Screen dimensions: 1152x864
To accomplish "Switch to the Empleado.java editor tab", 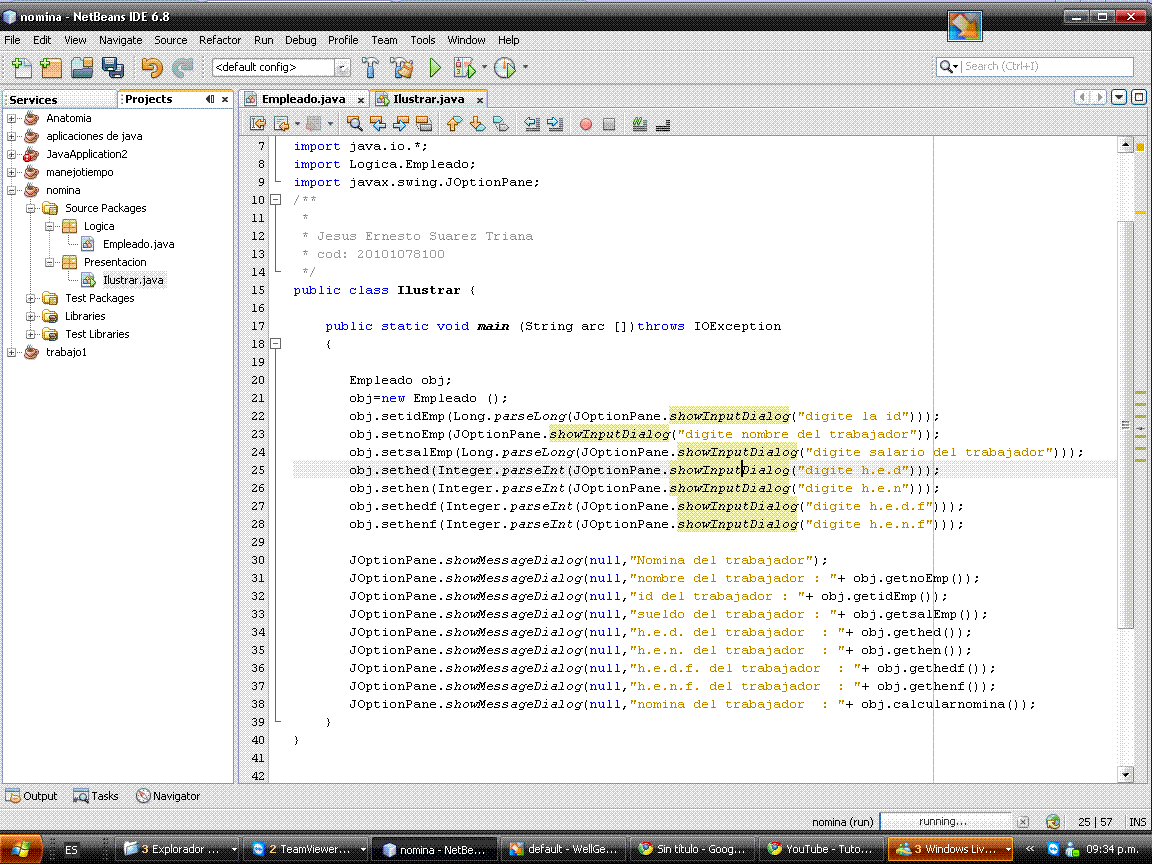I will (303, 99).
